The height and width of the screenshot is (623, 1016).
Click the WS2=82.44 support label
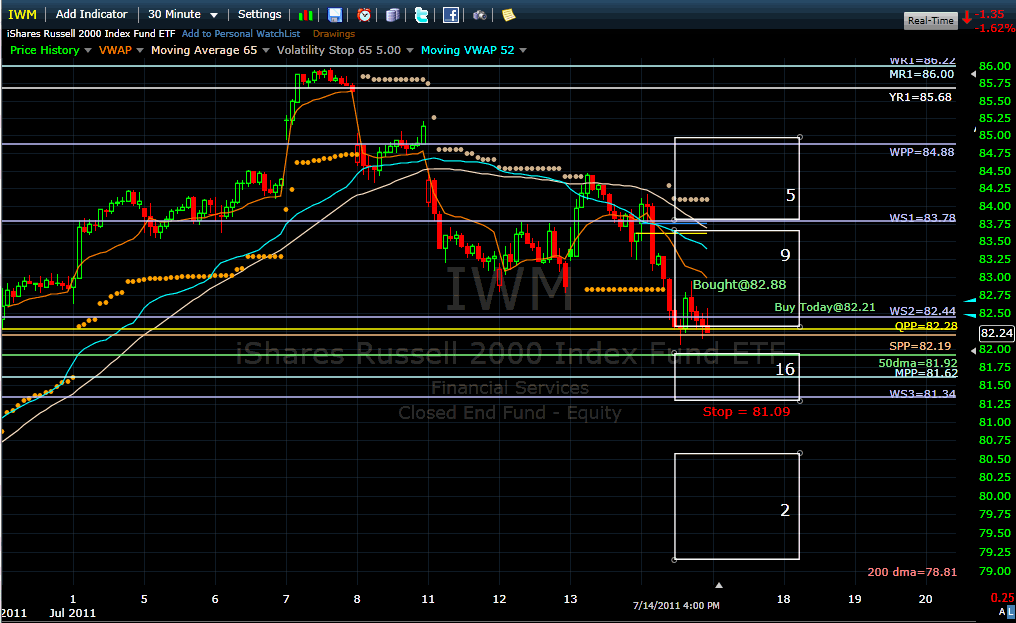923,311
